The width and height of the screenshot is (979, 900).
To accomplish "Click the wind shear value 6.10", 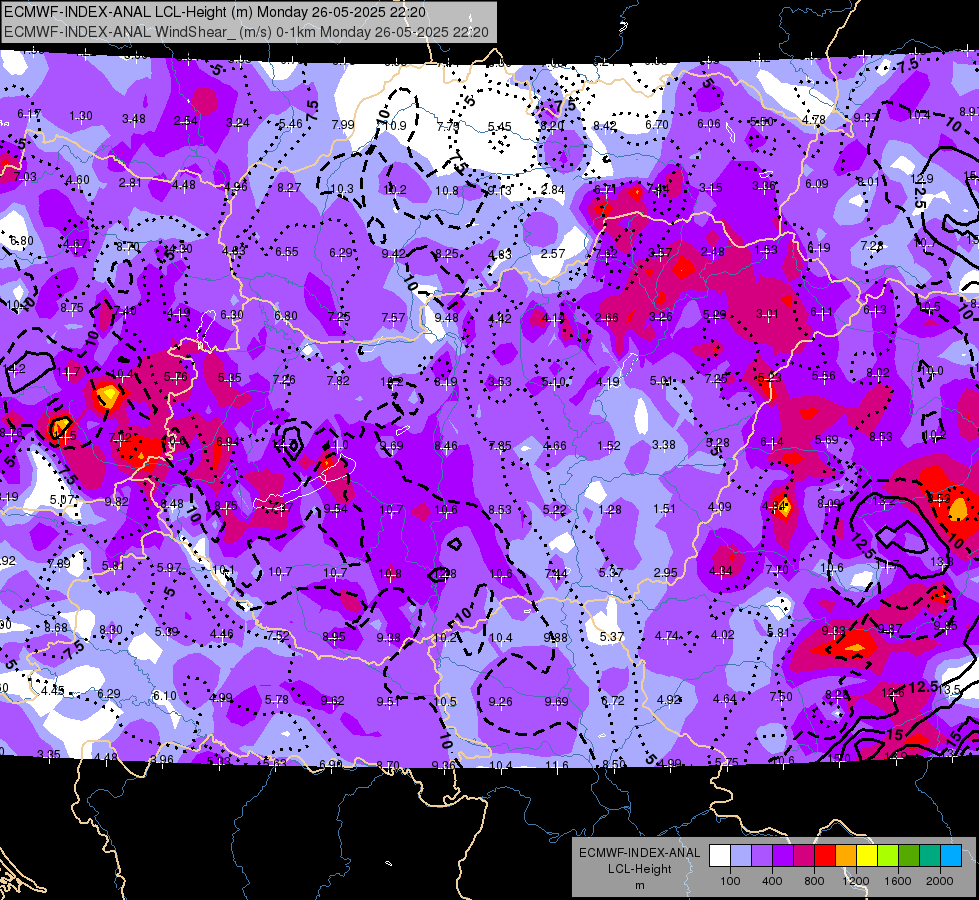I will 164,695.
